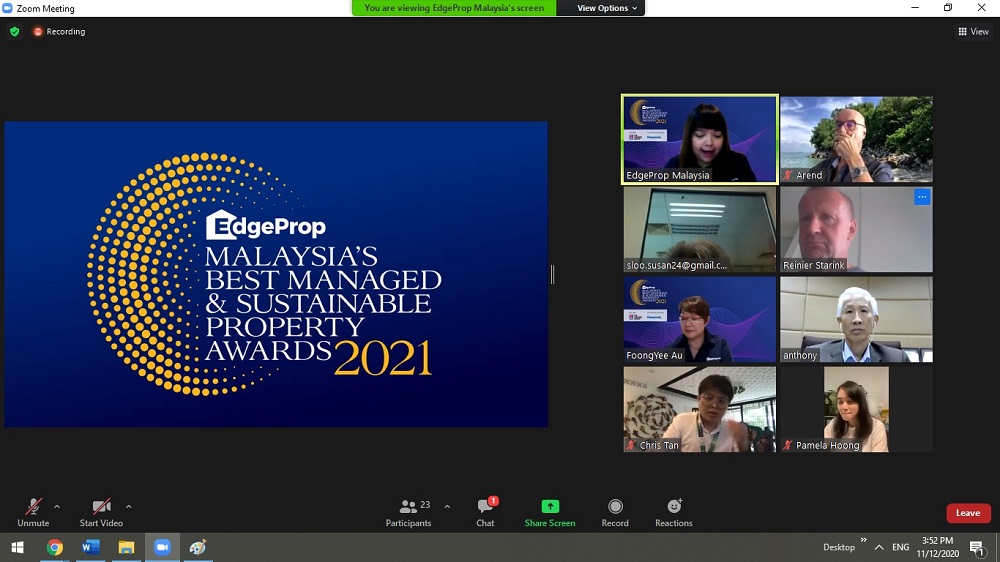Image resolution: width=1000 pixels, height=562 pixels.
Task: Select Pamela Hoong video tile
Action: click(x=856, y=409)
